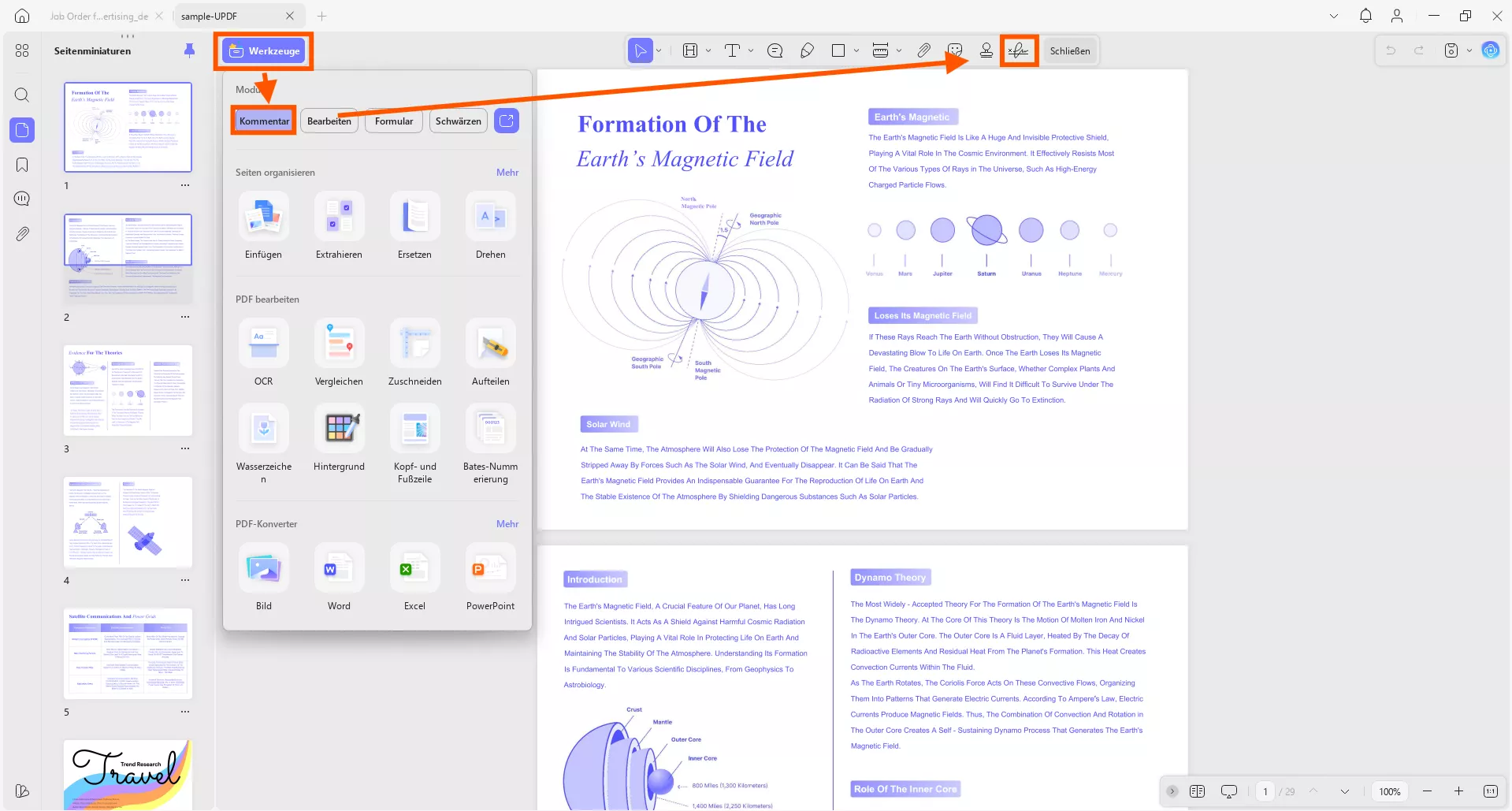This screenshot has width=1512, height=811.
Task: Pick the pencil drawing tool
Action: [x=807, y=51]
